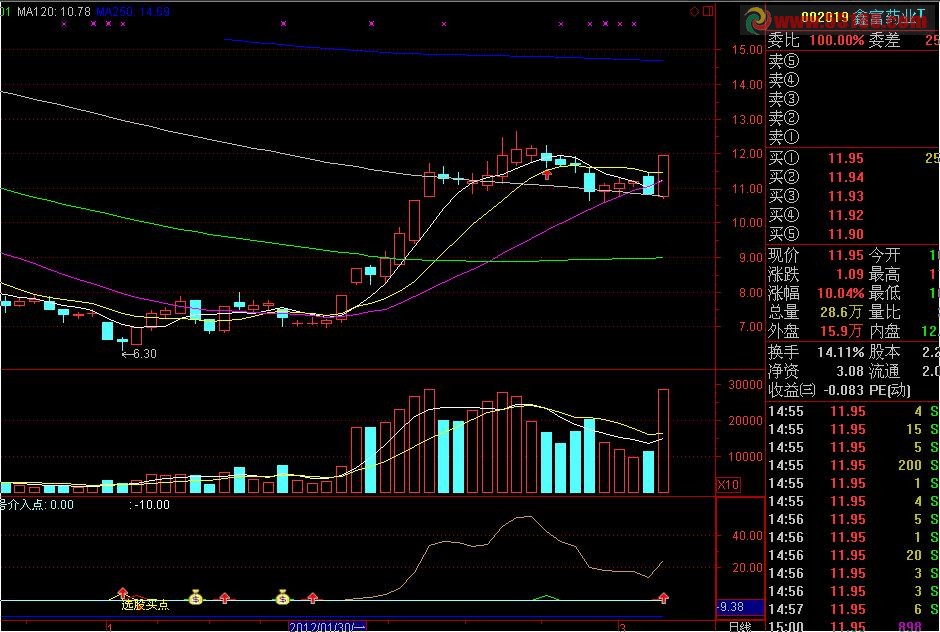Click the red arrow above the 选股买点 label
940x632 pixels.
click(x=122, y=593)
